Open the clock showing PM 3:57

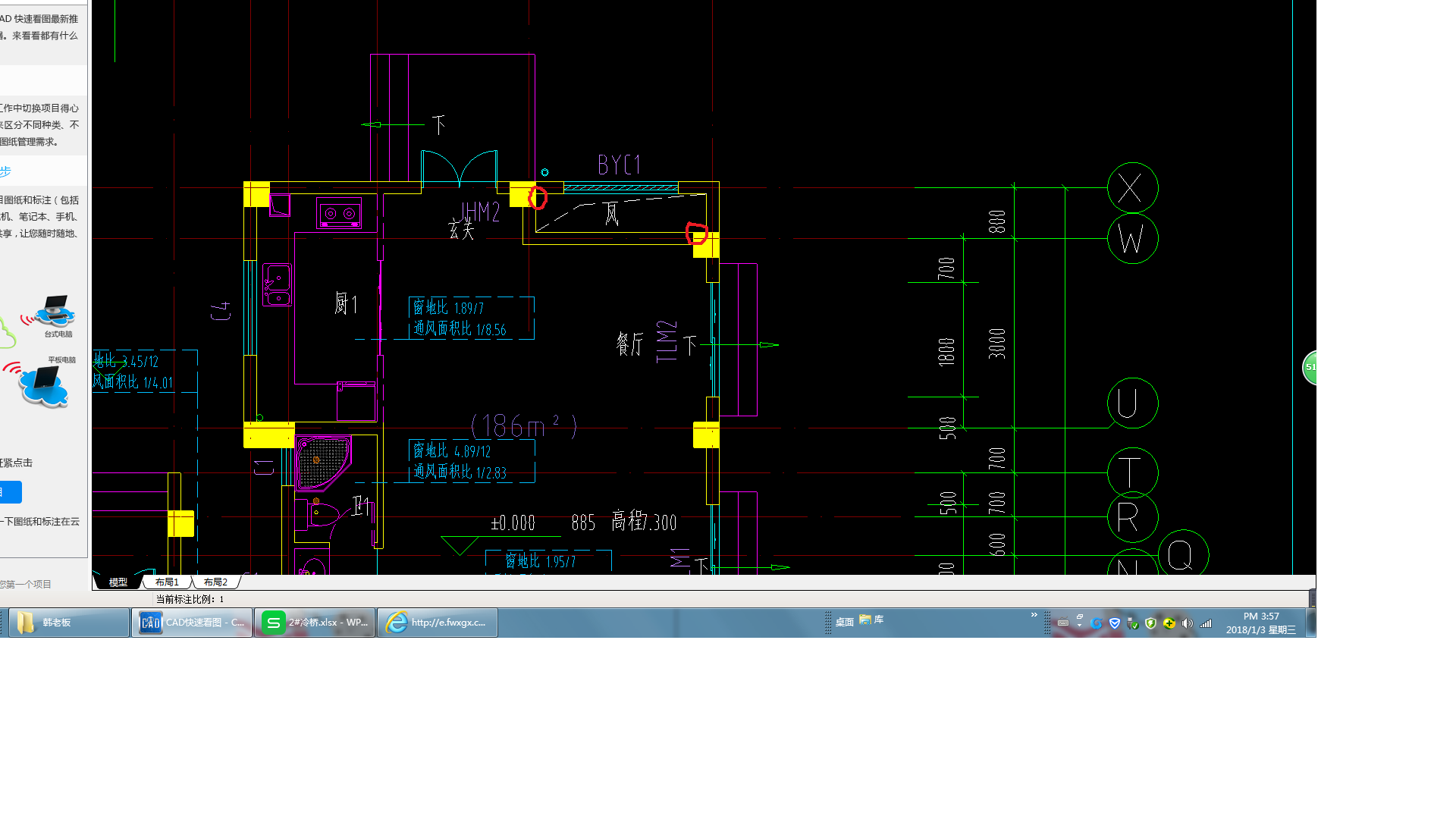click(x=1261, y=623)
